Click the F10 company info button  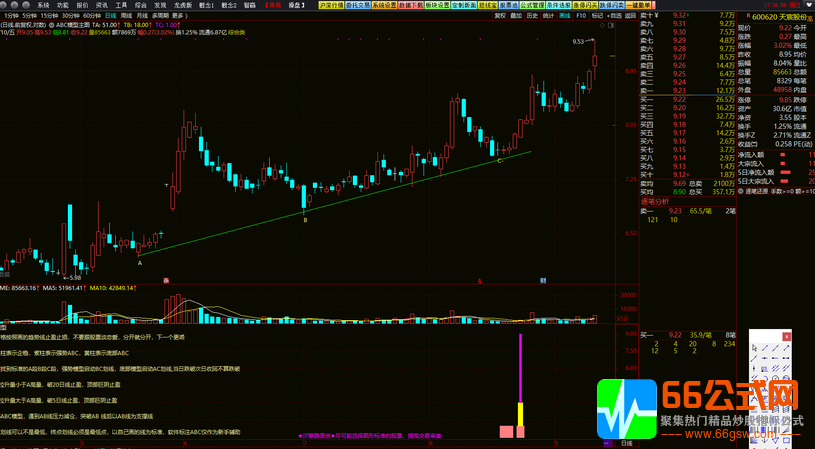[x=582, y=17]
